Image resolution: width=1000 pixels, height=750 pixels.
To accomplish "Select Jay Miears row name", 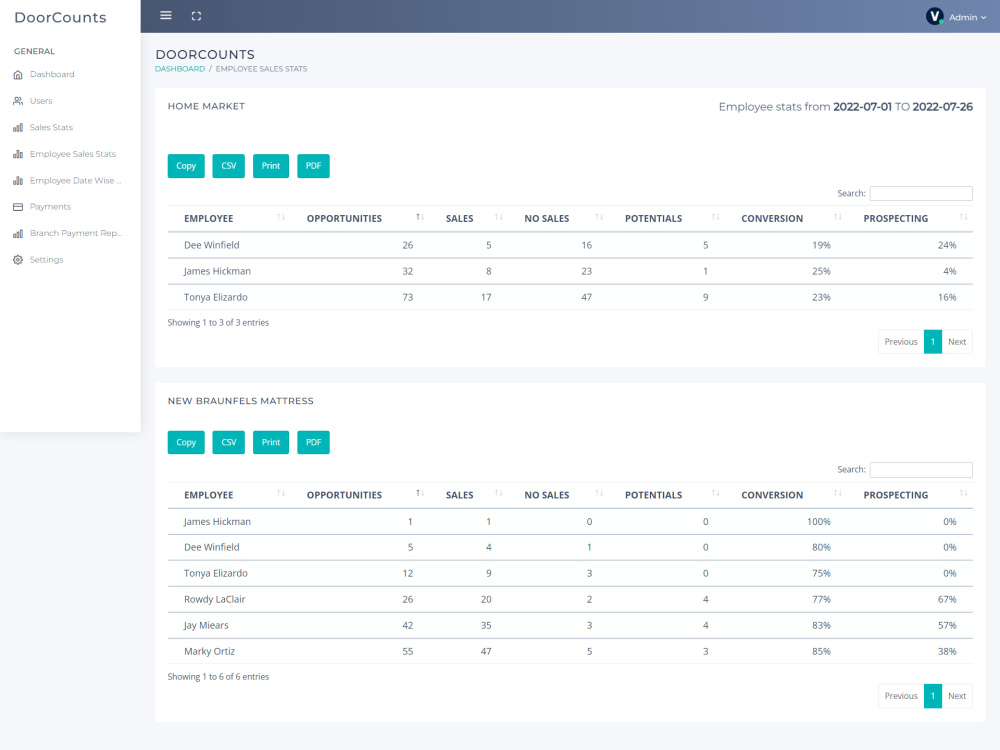I will tap(206, 626).
